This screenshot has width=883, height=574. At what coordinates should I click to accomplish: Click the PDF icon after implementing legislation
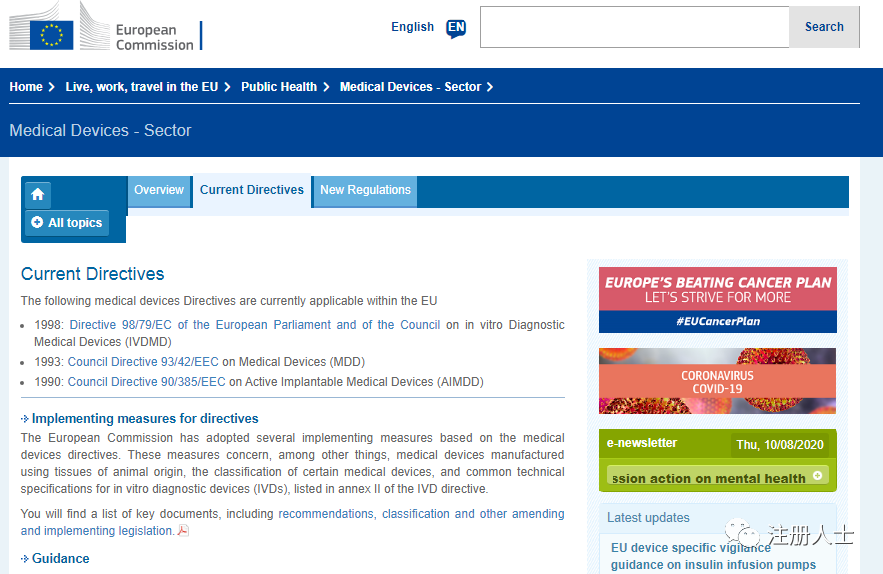click(x=183, y=531)
